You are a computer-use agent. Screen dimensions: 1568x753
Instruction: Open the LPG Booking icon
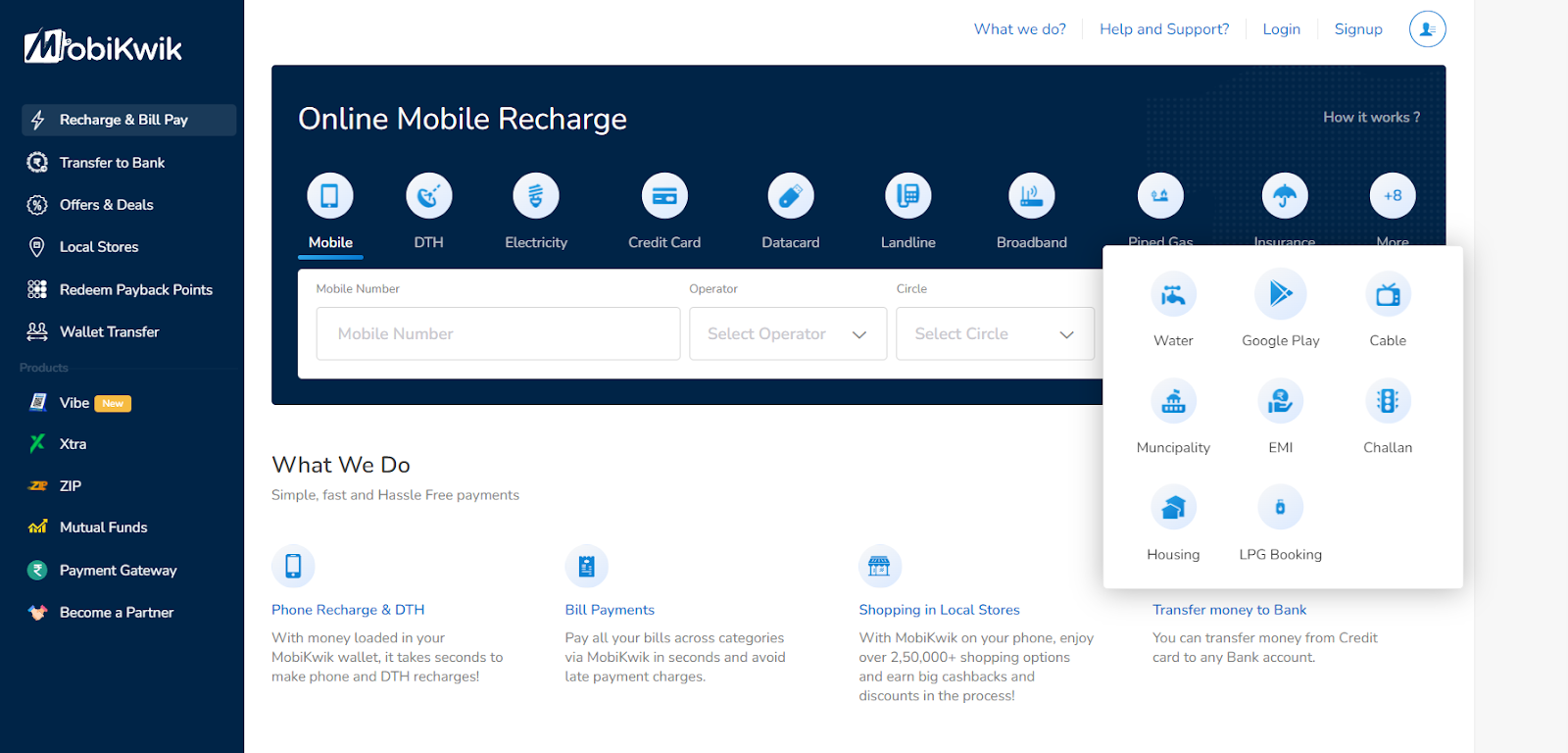click(1281, 508)
